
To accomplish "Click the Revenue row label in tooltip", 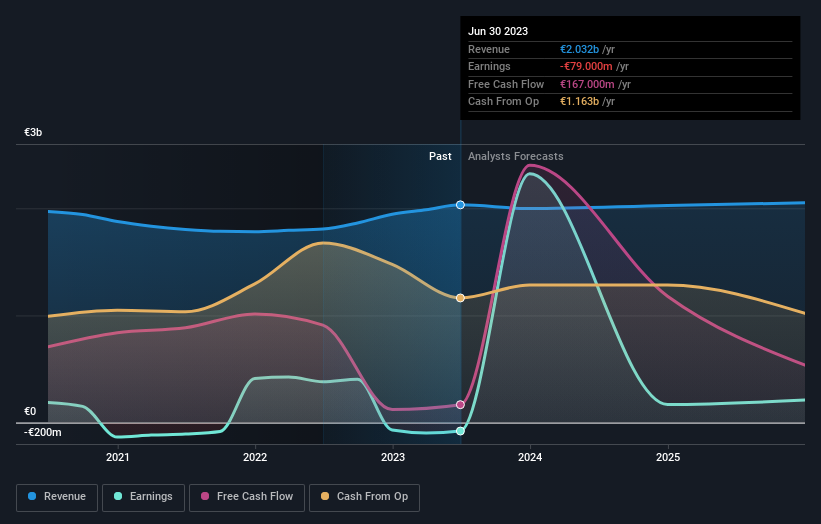I will pyautogui.click(x=489, y=49).
